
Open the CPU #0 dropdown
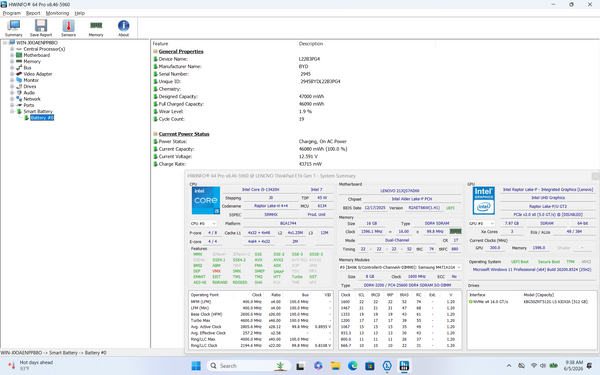pyautogui.click(x=203, y=223)
